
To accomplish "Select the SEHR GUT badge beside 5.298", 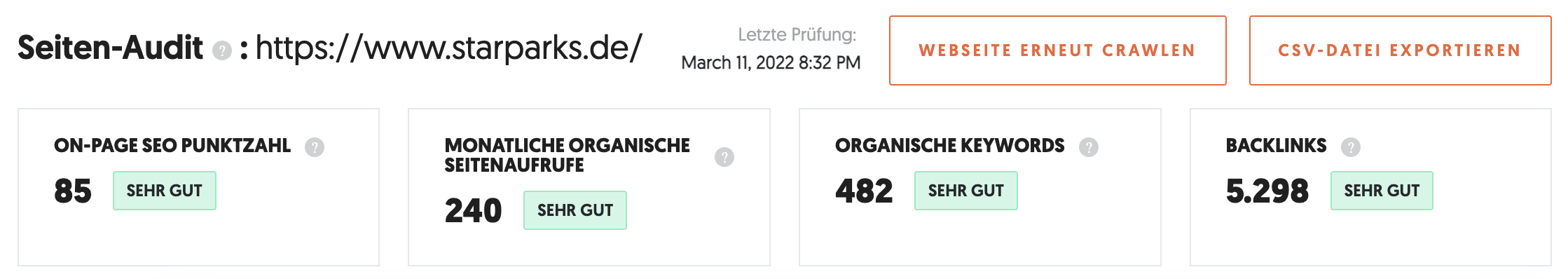I will [1382, 191].
